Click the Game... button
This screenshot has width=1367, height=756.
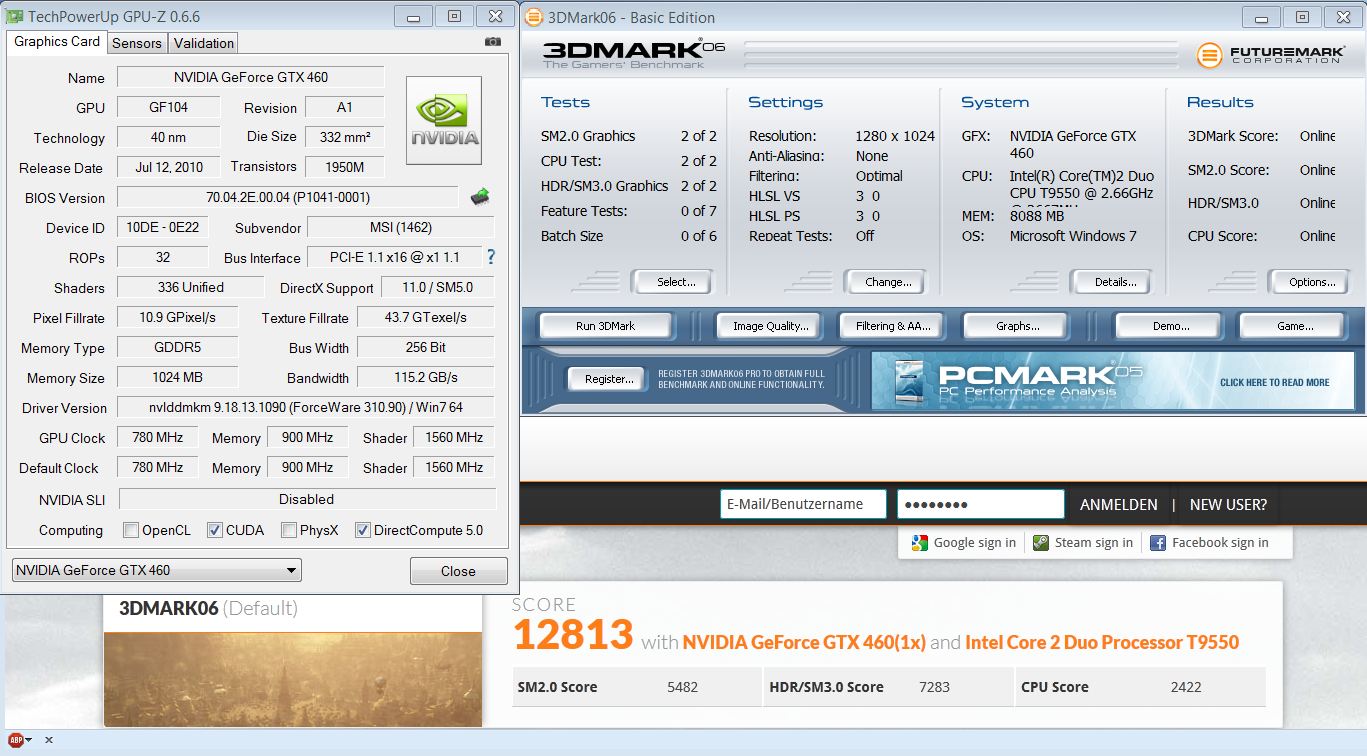point(1294,326)
